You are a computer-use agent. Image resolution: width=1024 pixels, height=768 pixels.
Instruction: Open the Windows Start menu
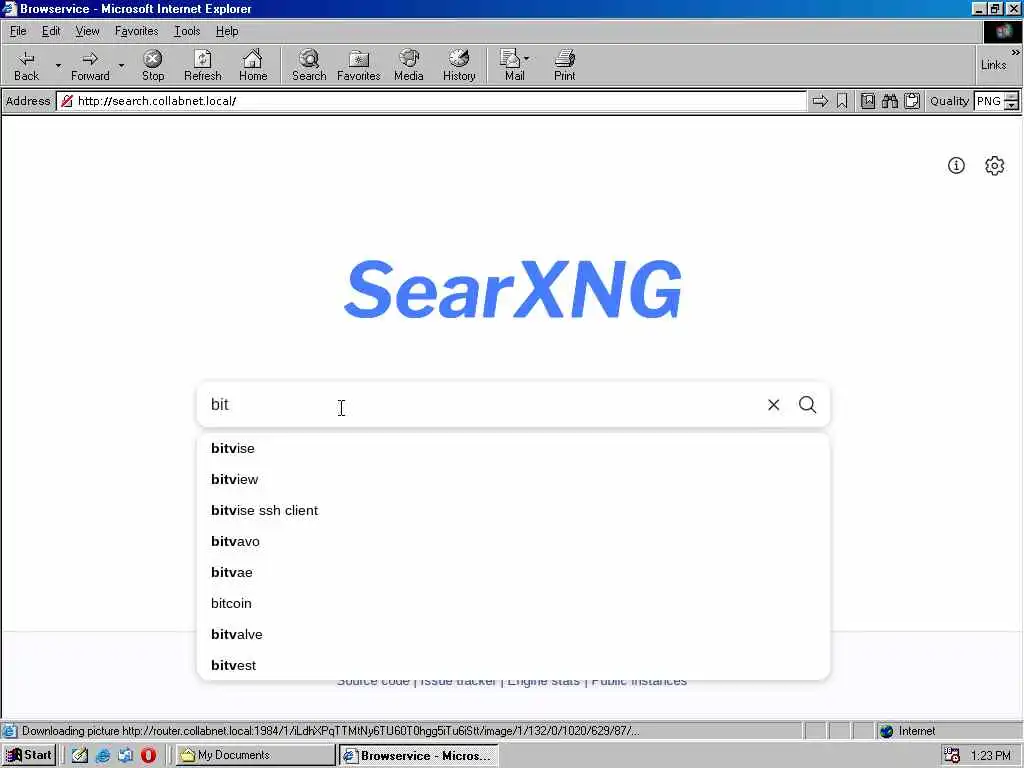click(29, 755)
